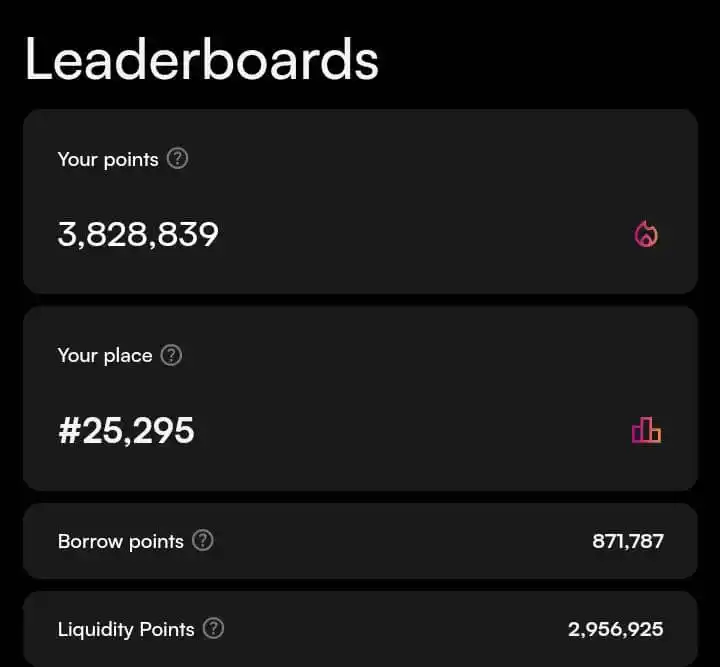Click the "Liquidity Points" label text
The width and height of the screenshot is (720, 667).
126,630
